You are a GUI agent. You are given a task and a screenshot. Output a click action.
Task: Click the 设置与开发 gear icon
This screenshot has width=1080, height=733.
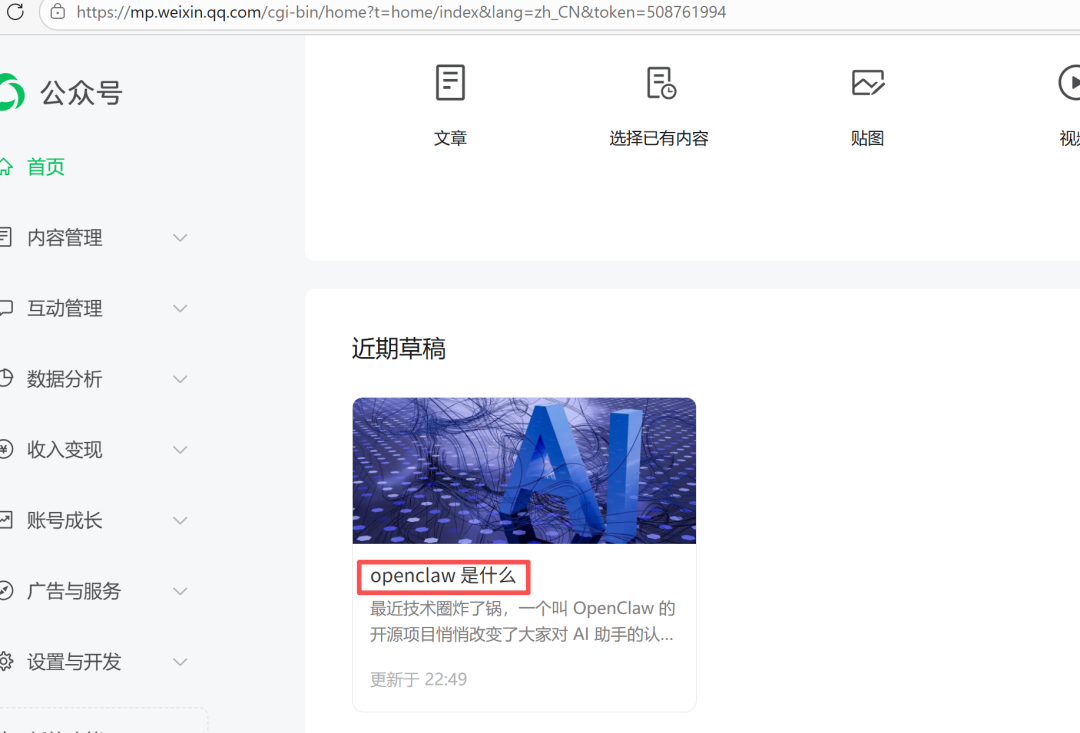[6, 661]
